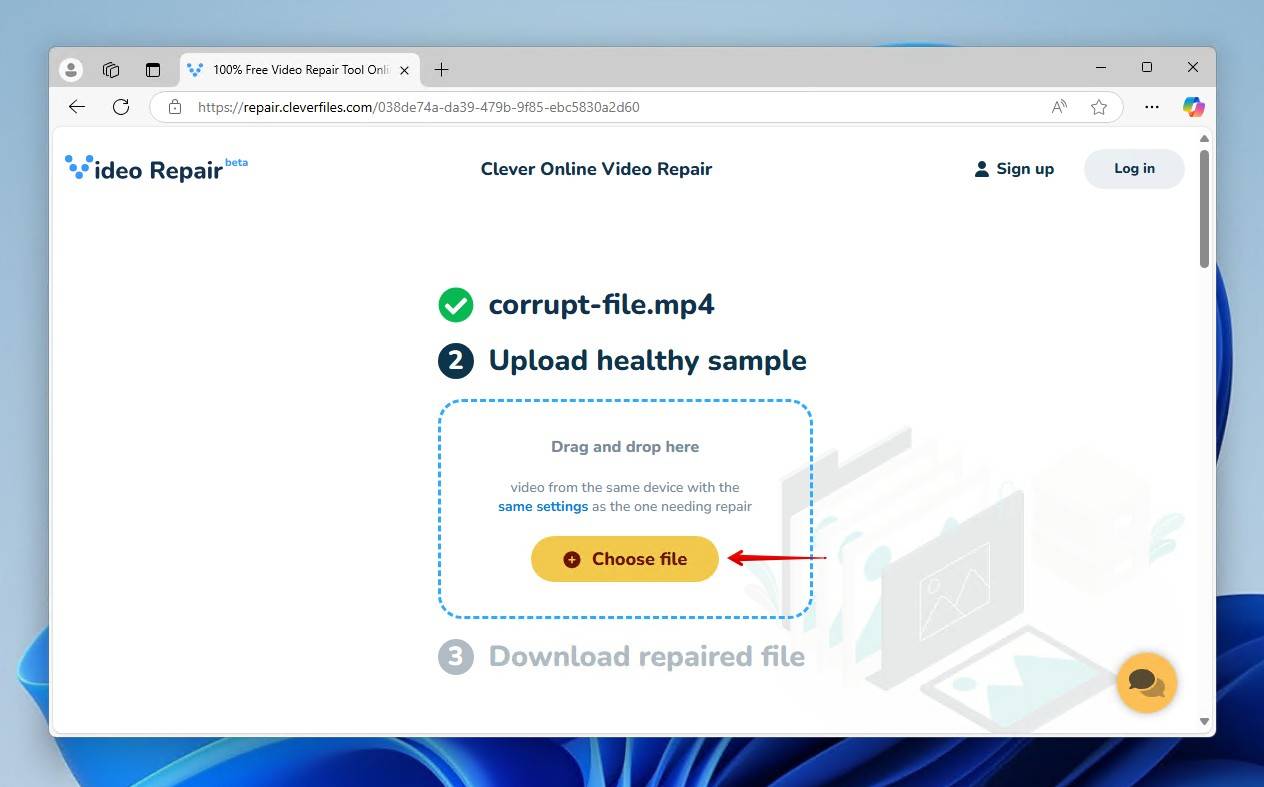Open the Read aloud icon

coord(1059,107)
